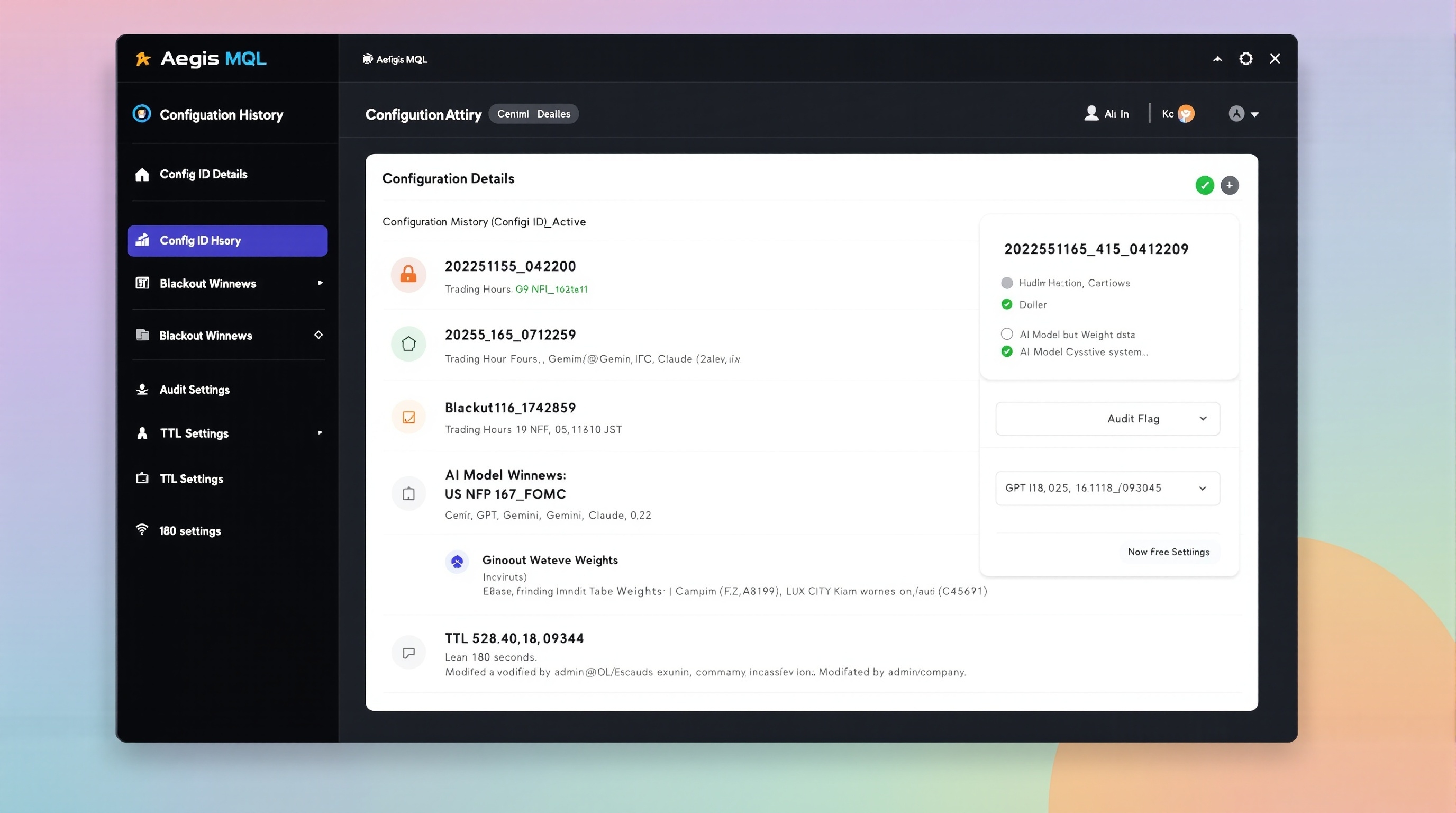Toggle the Doller green check option
Screen dimensions: 1456x813
(1007, 304)
